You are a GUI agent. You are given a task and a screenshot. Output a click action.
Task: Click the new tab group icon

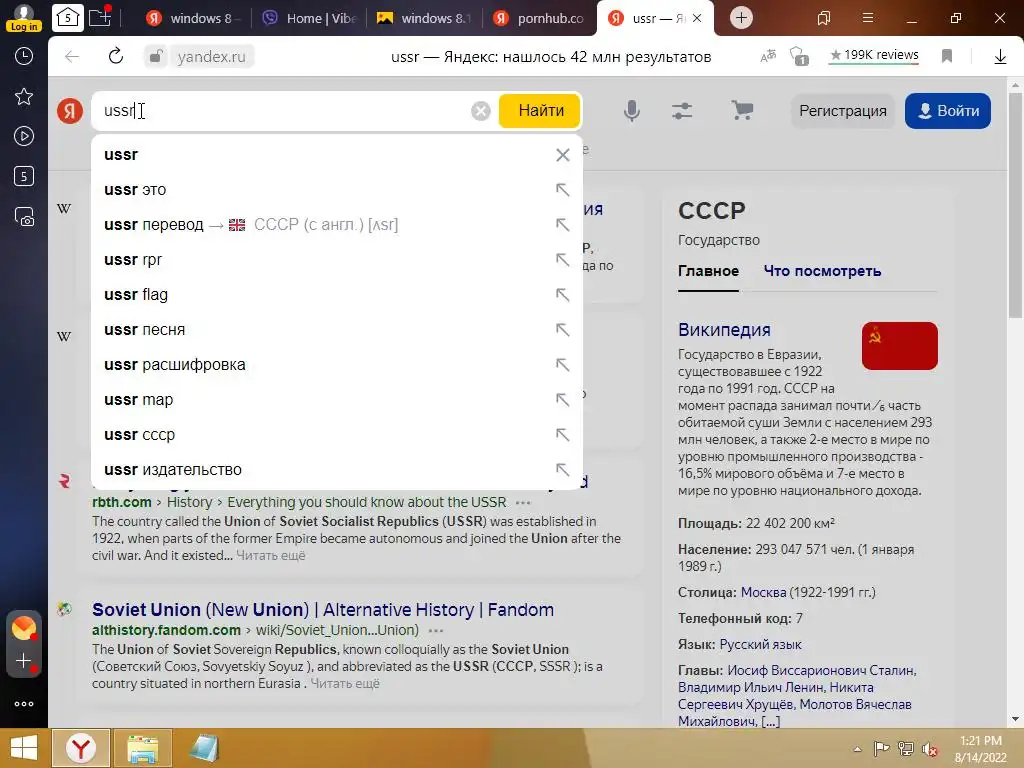(100, 18)
